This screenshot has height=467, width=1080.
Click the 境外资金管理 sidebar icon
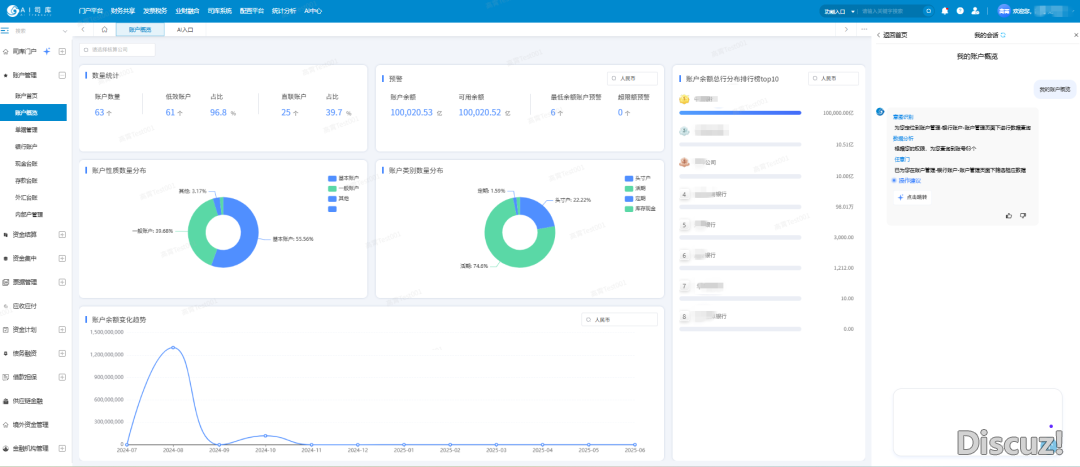pos(6,424)
